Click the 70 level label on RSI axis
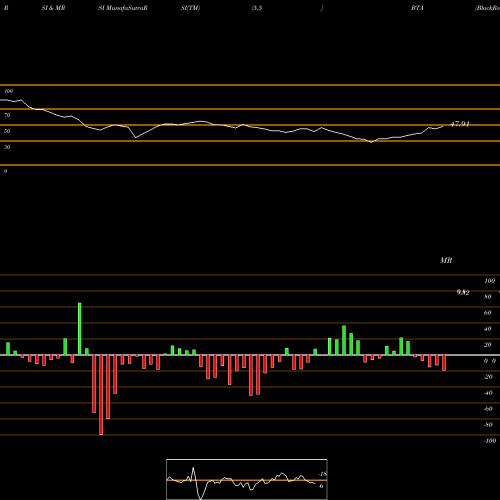The image size is (500, 500). point(7,115)
